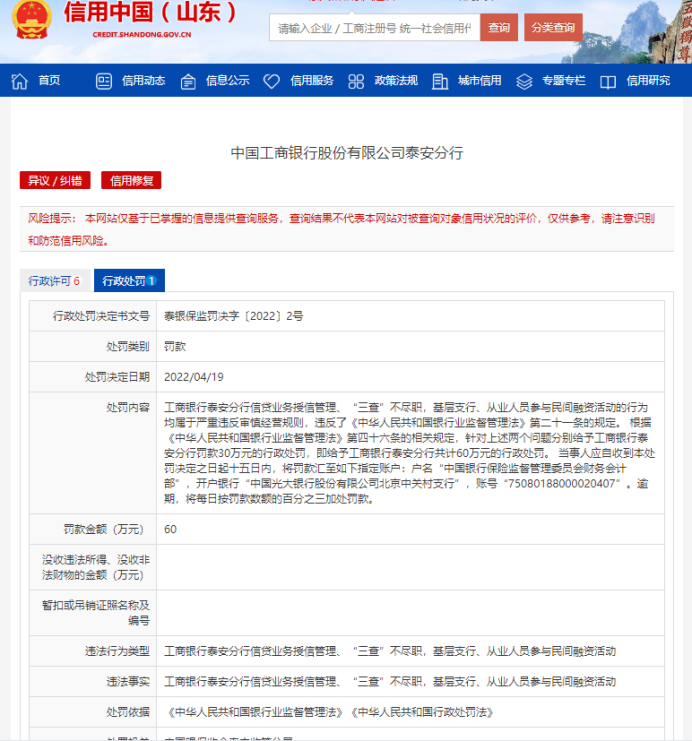Click the 信用动态 ID-card icon
The width and height of the screenshot is (692, 741).
(x=104, y=81)
